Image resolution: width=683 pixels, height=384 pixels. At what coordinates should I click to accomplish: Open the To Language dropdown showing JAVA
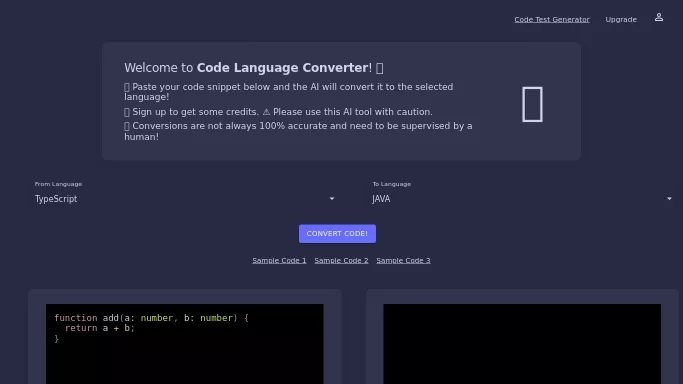pos(522,199)
